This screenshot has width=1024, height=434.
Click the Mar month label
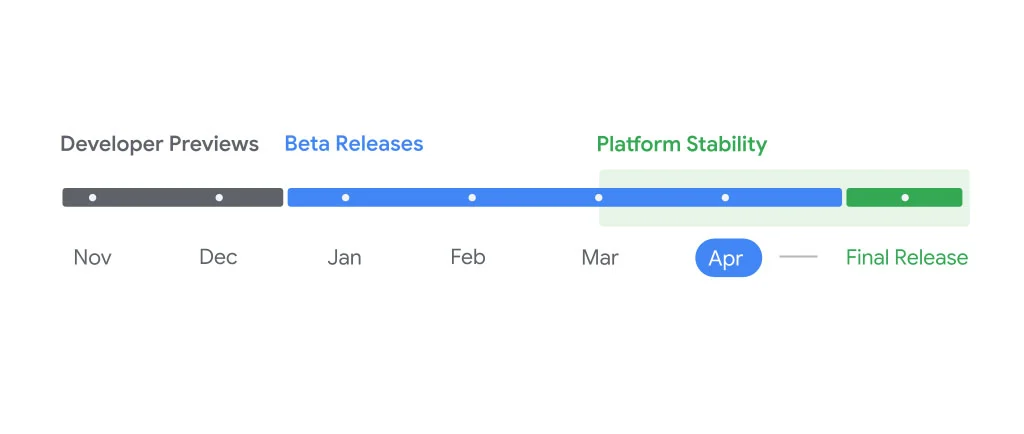point(600,258)
